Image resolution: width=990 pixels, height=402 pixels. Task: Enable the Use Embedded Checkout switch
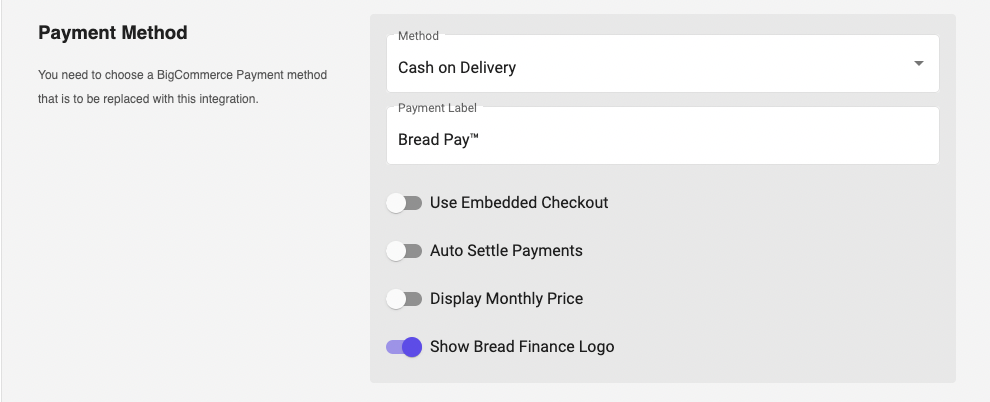pos(404,203)
